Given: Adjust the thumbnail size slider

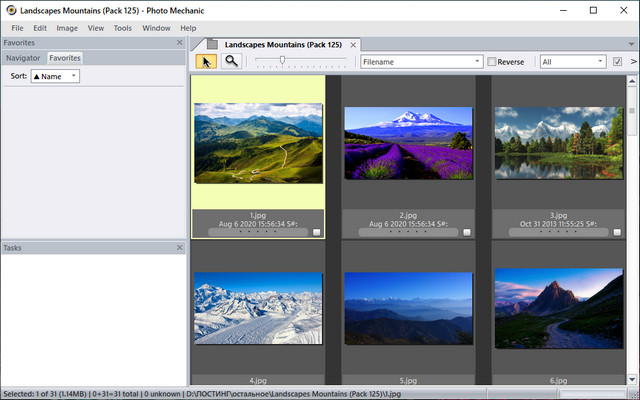Looking at the screenshot, I should coord(283,61).
